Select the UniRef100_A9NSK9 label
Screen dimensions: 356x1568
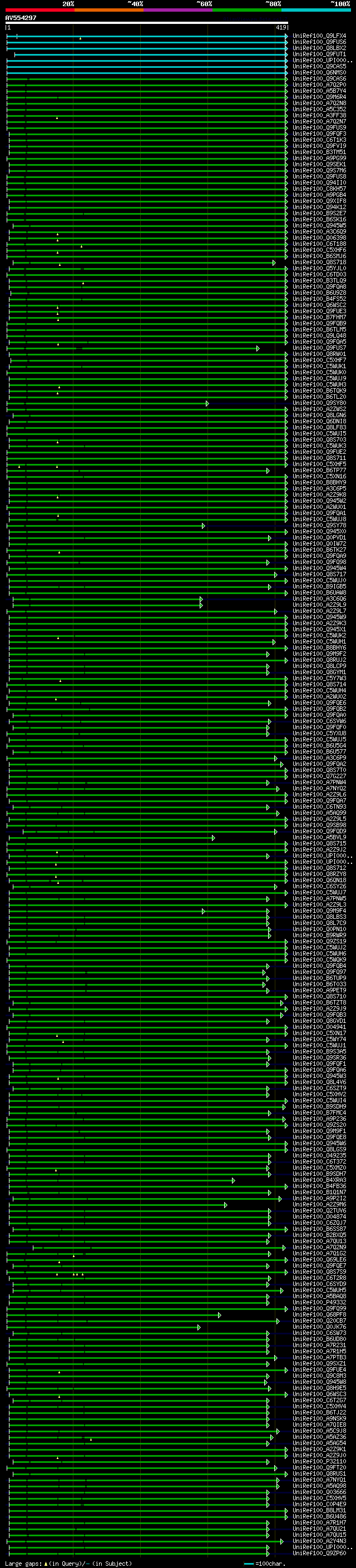[x=319, y=1418]
